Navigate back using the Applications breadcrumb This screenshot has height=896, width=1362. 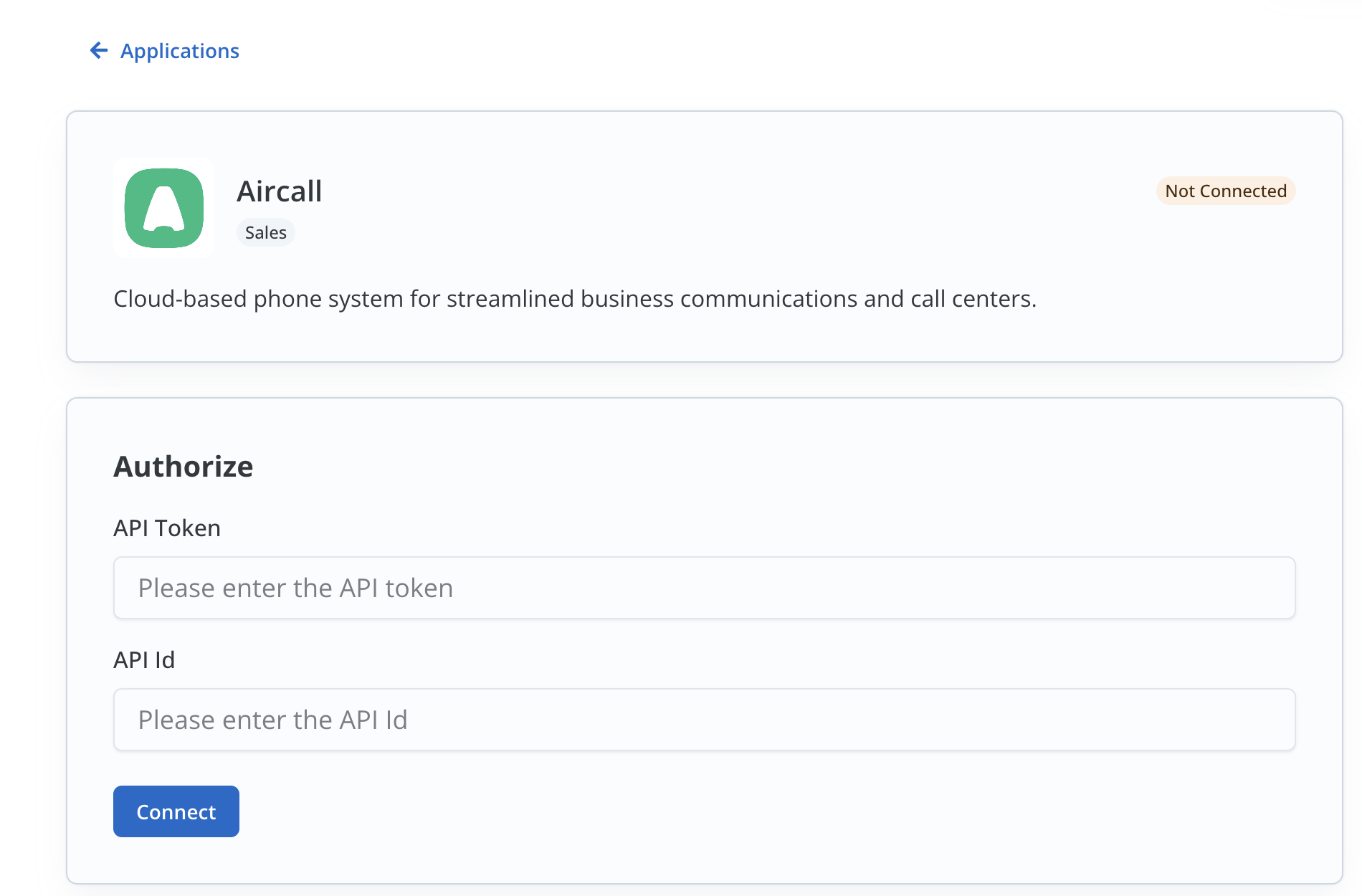pyautogui.click(x=179, y=50)
